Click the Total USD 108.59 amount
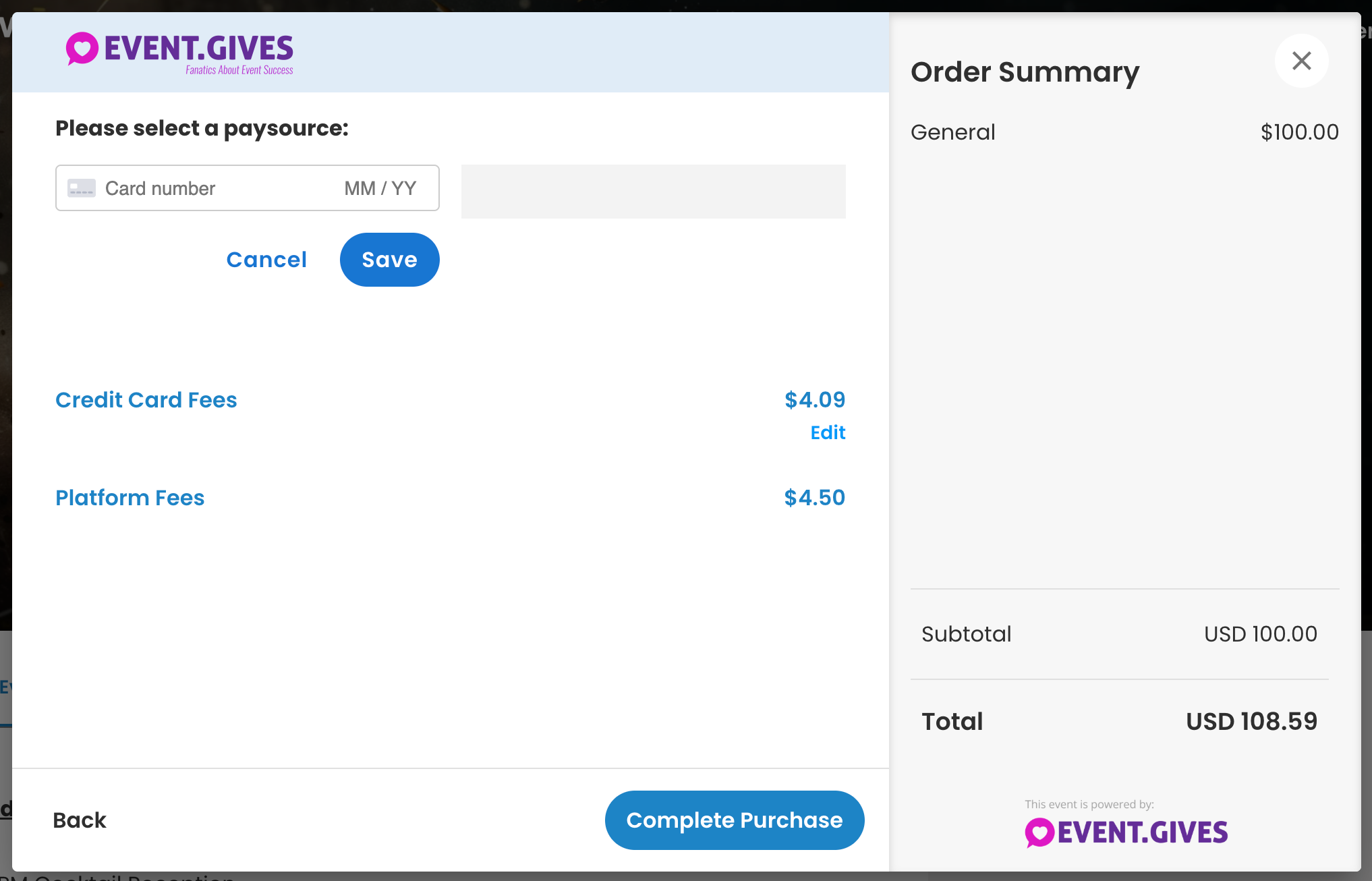 click(x=1252, y=721)
